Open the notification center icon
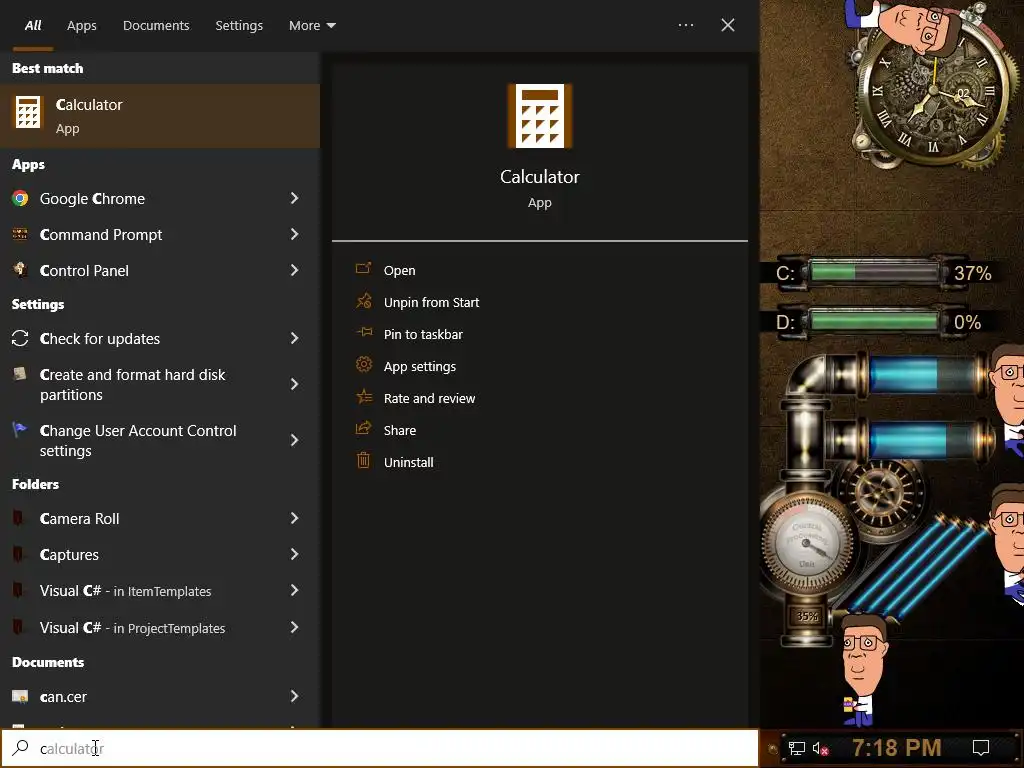This screenshot has width=1024, height=768. tap(981, 748)
